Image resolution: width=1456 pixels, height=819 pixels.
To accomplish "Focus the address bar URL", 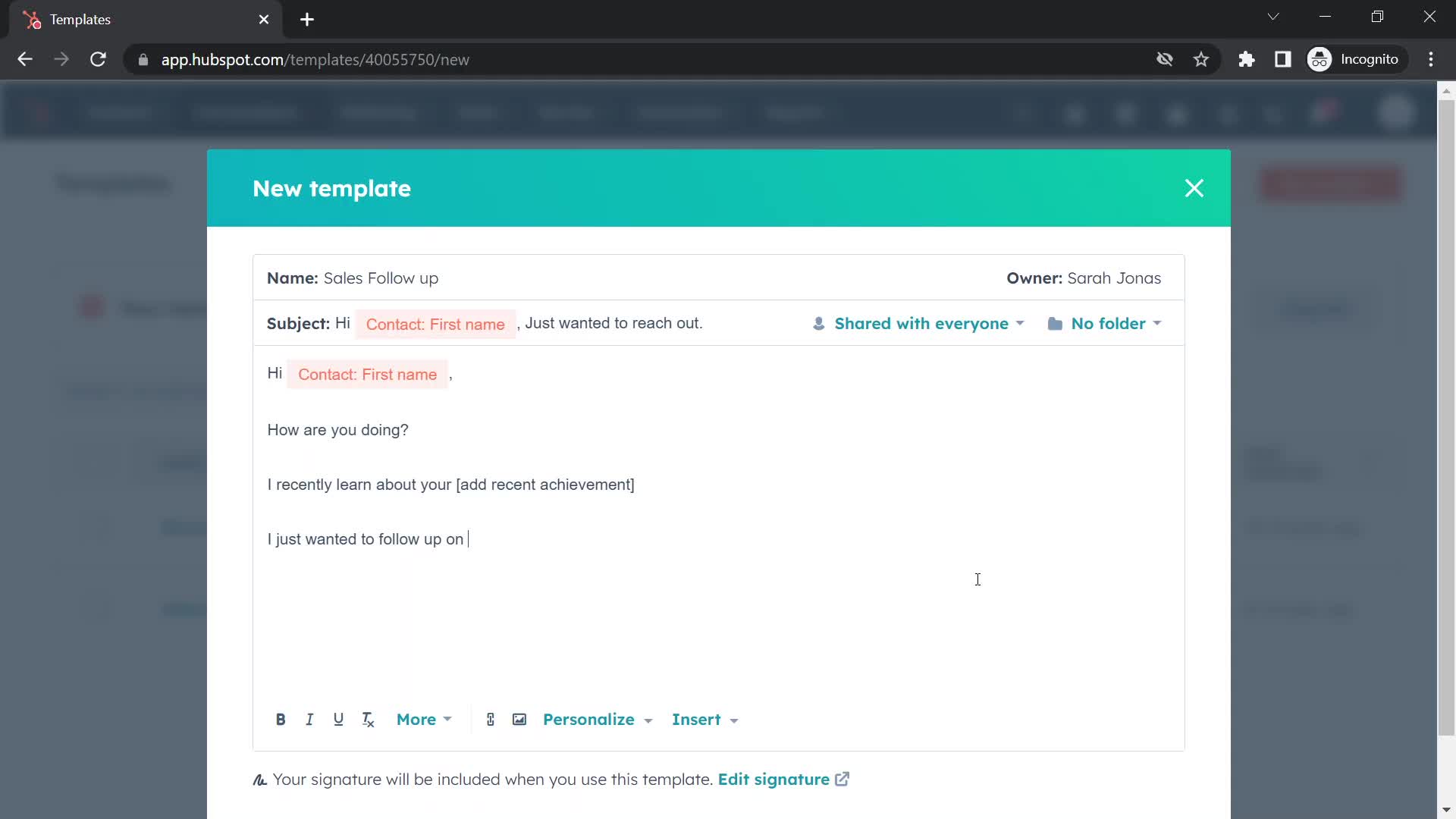I will [315, 60].
